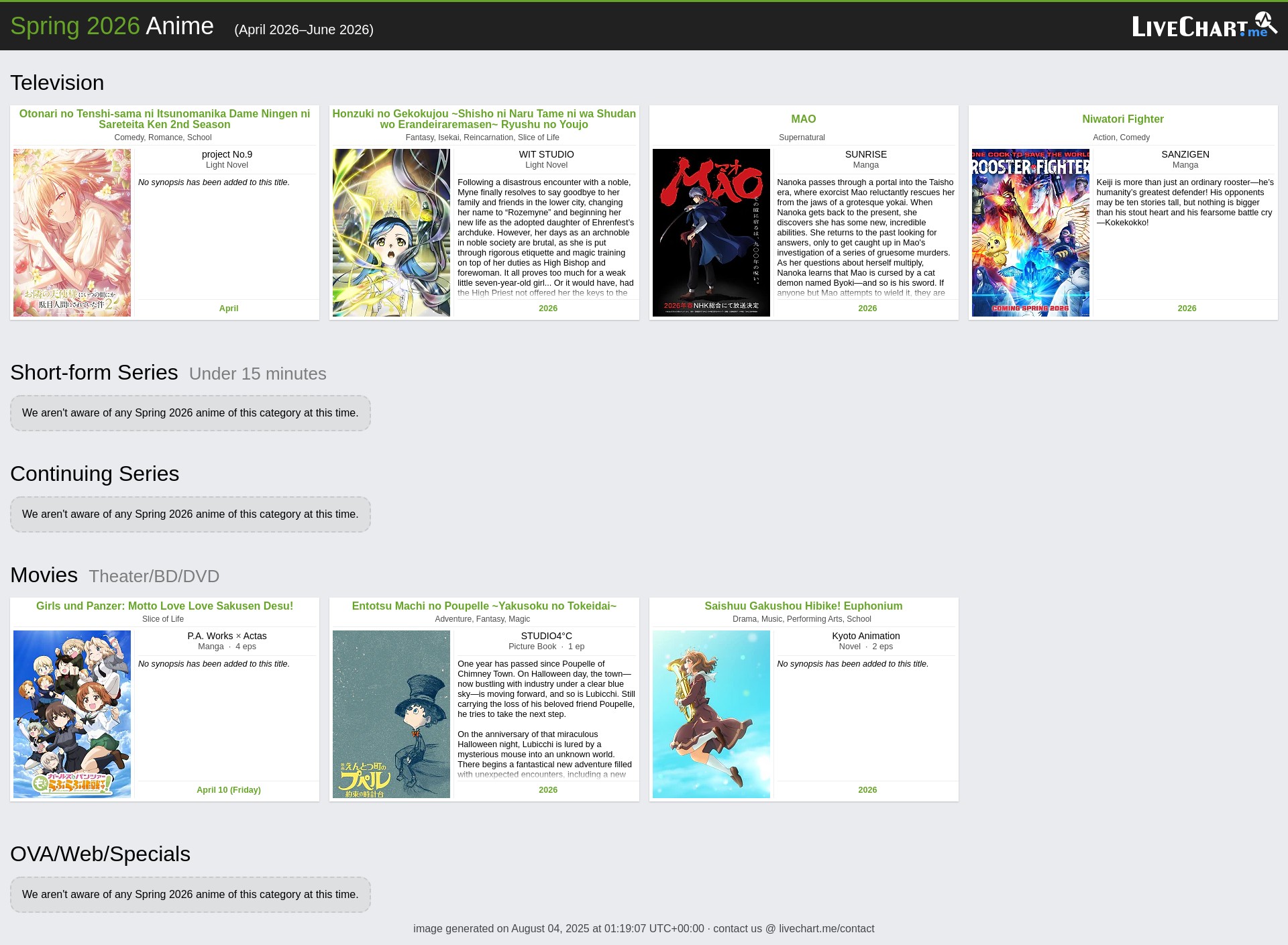
Task: Click the Continuing Series empty notice
Action: click(x=190, y=514)
